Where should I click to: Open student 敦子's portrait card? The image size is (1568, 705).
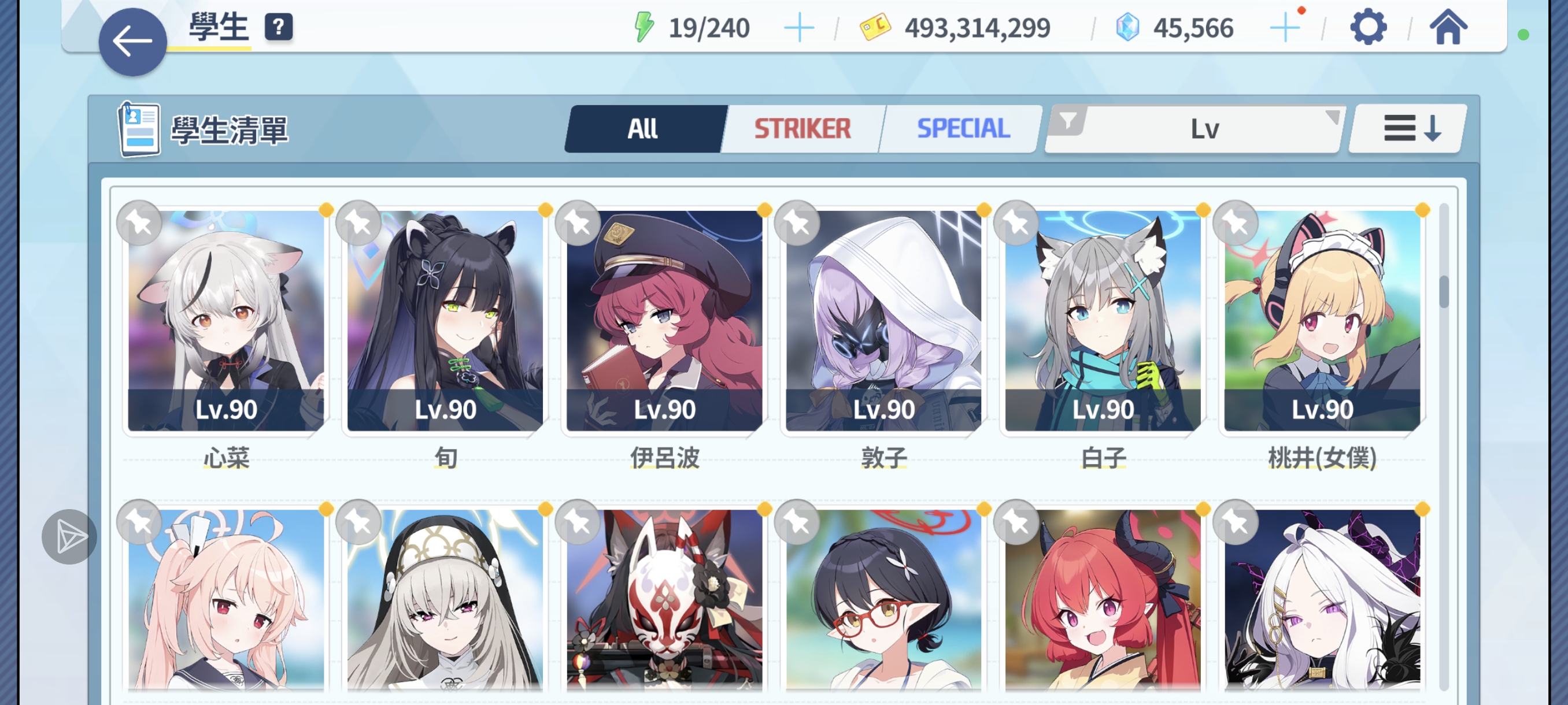tap(883, 321)
